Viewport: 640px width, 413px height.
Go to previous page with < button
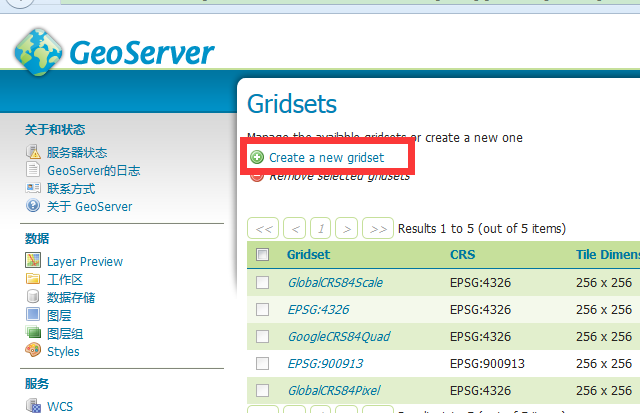294,228
